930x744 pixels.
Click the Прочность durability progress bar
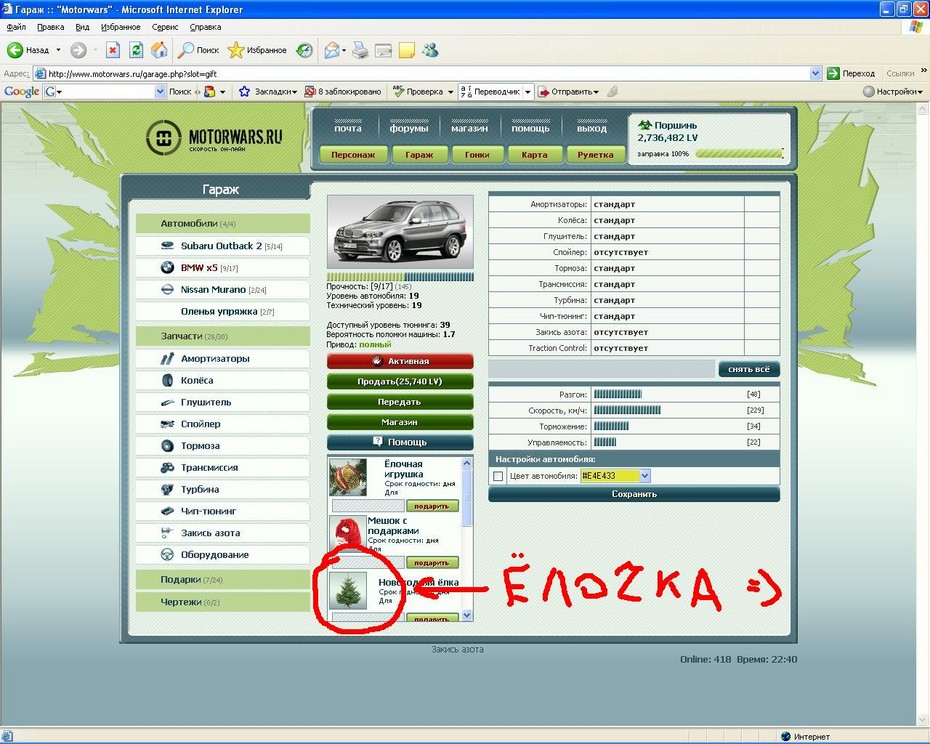coord(400,277)
